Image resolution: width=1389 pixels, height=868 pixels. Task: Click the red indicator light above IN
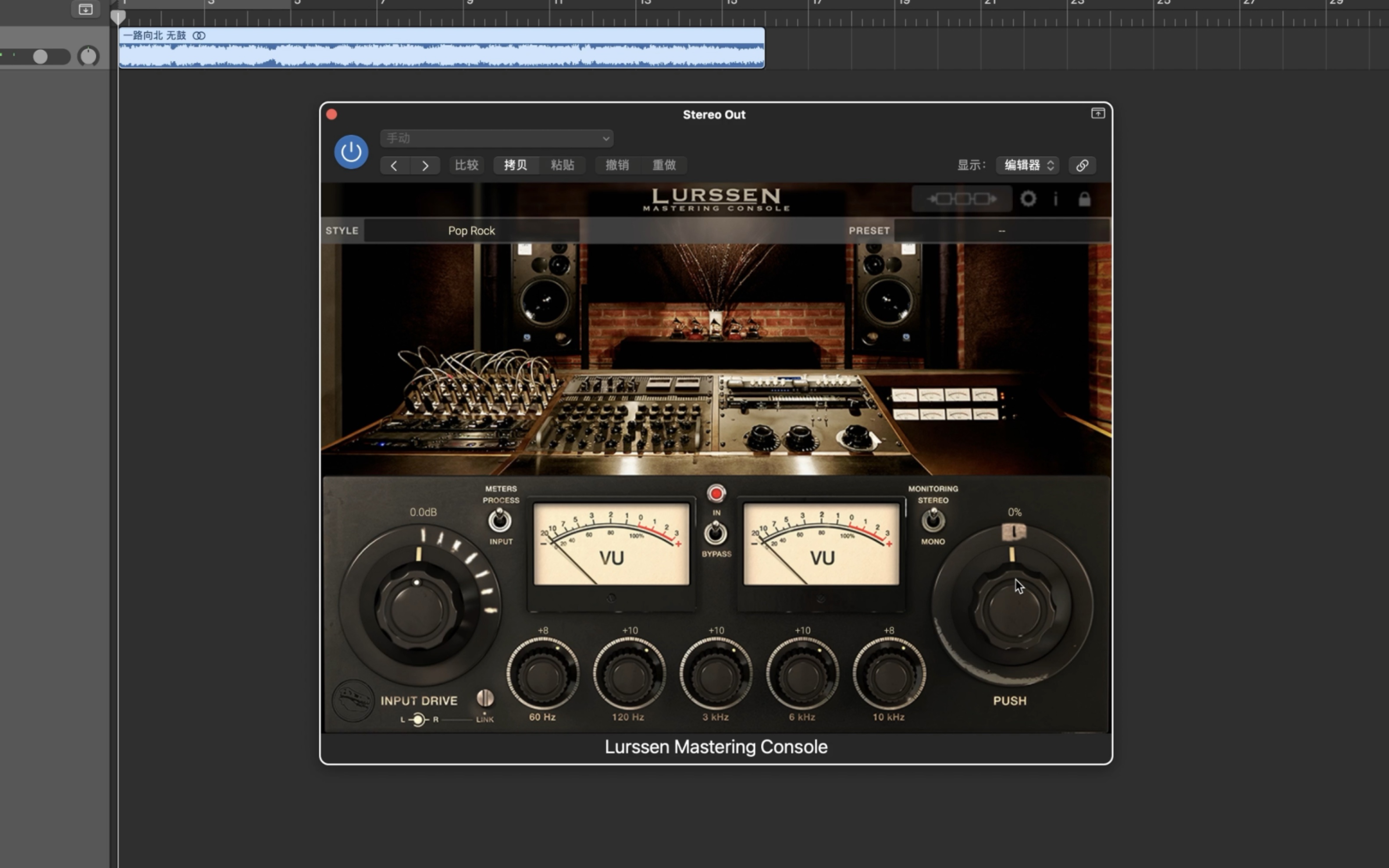coord(716,494)
